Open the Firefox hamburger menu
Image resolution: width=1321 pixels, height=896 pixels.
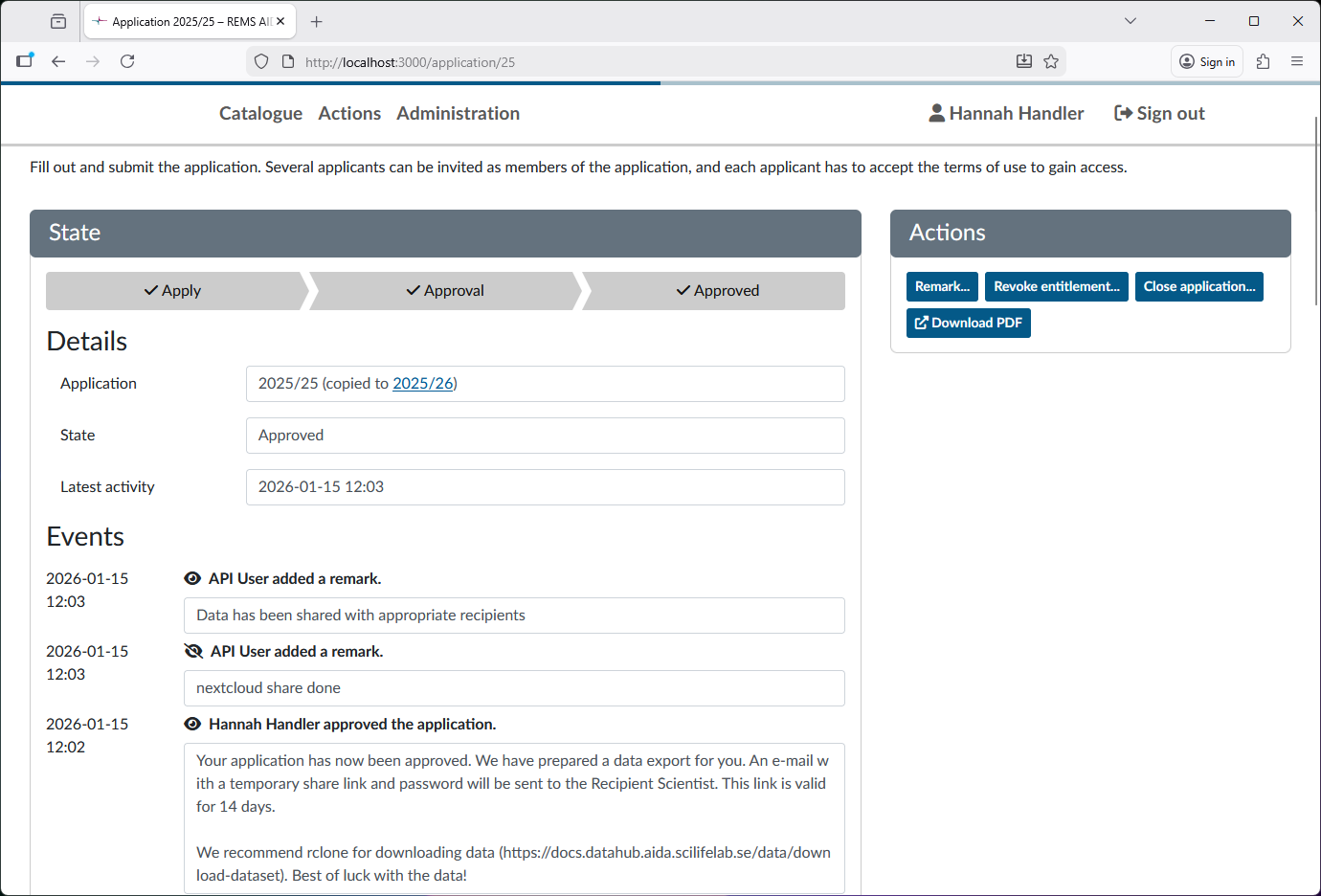1297,60
